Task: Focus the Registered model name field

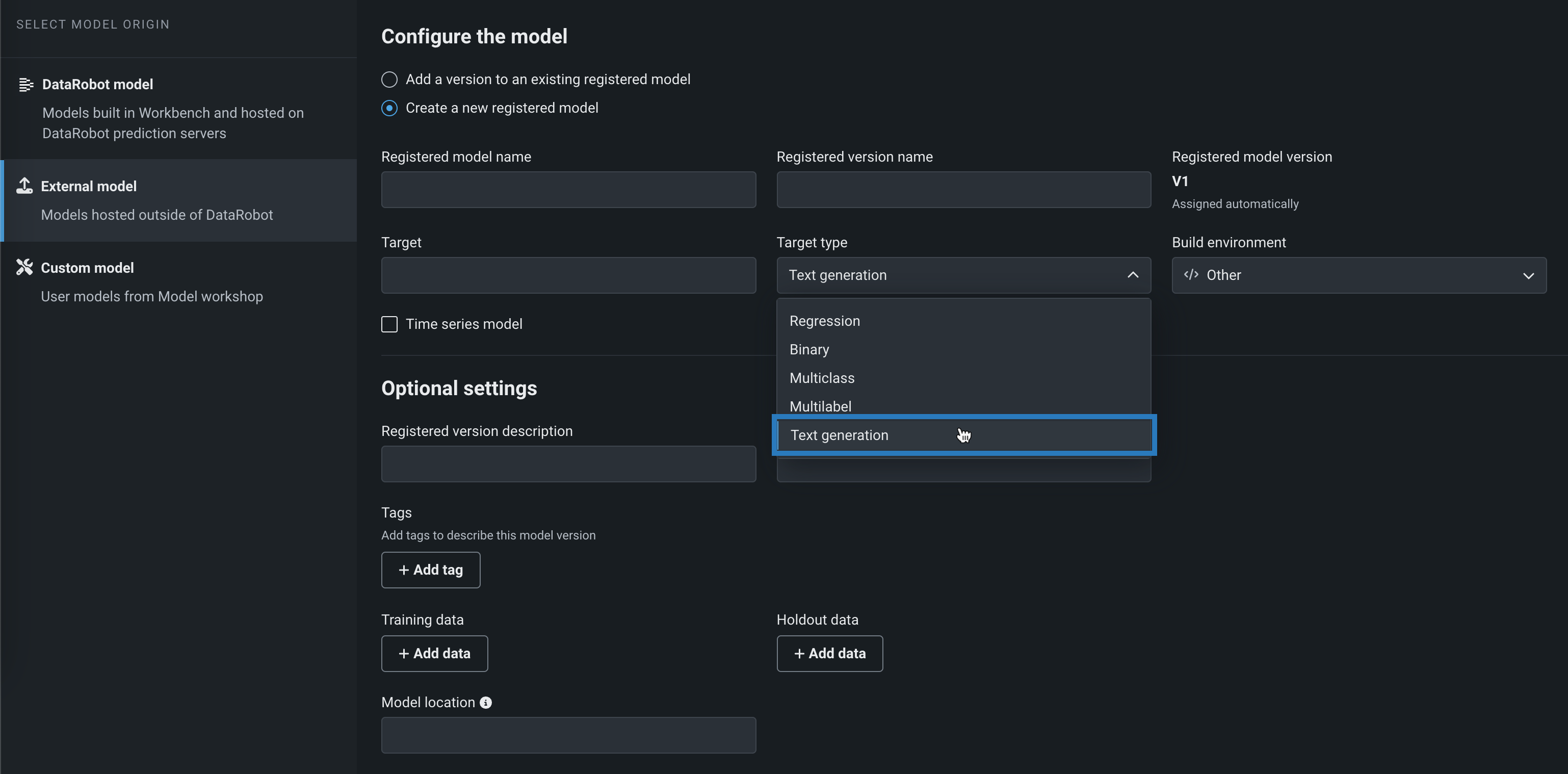Action: point(568,189)
